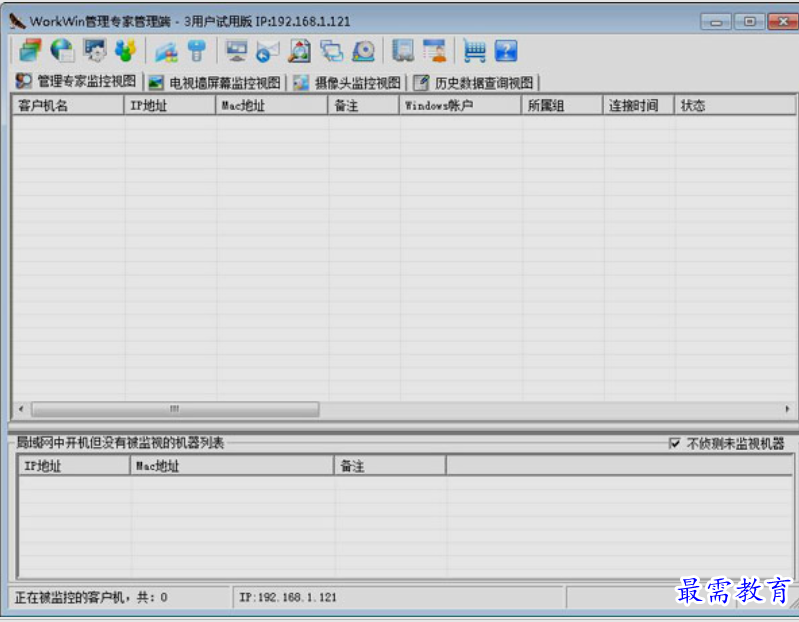Image resolution: width=799 pixels, height=622 pixels.
Task: Click IP地址 header in unmonitored machines list
Action: (74, 466)
